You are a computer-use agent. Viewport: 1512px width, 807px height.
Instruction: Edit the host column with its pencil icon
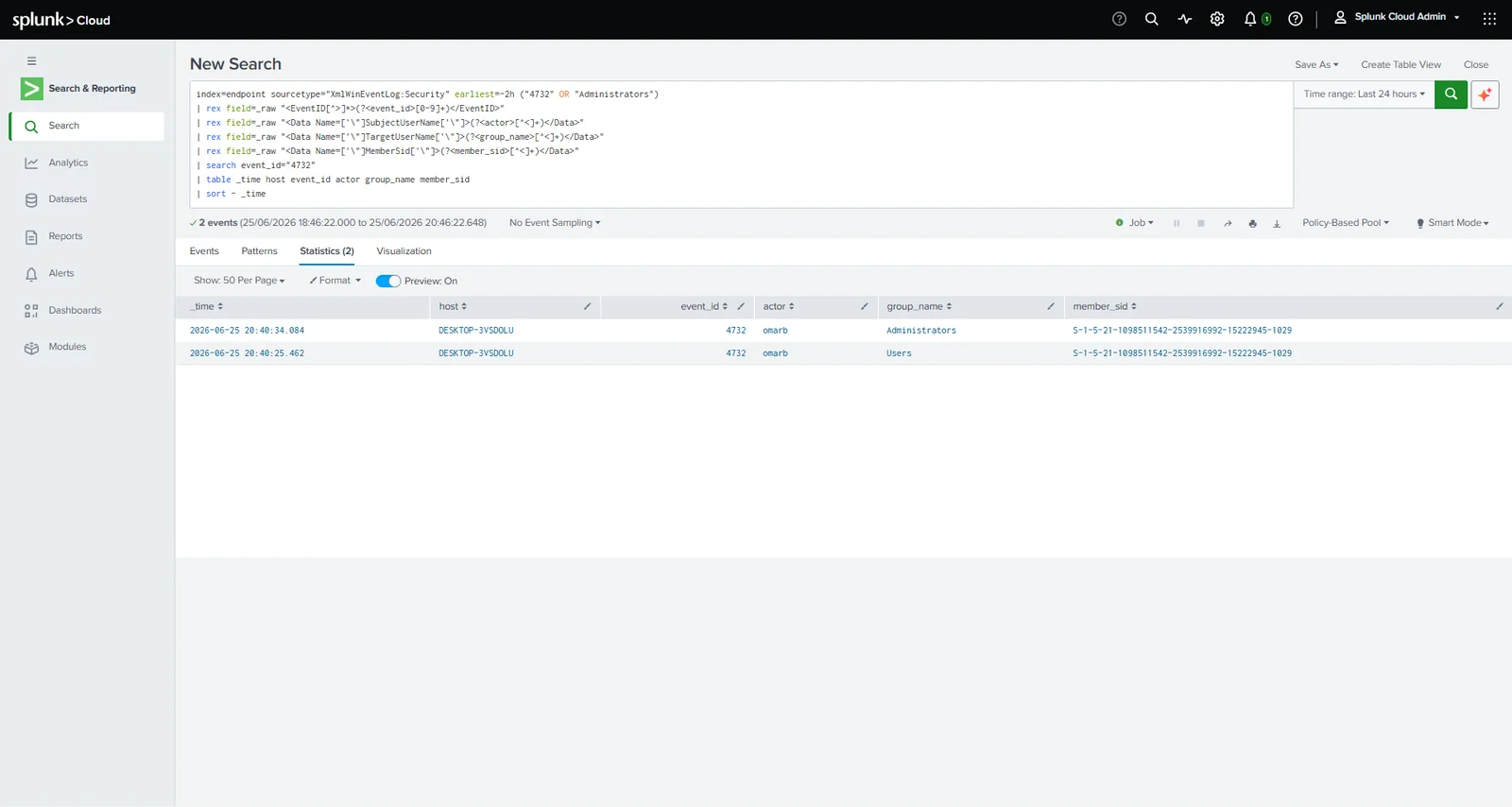tap(587, 306)
